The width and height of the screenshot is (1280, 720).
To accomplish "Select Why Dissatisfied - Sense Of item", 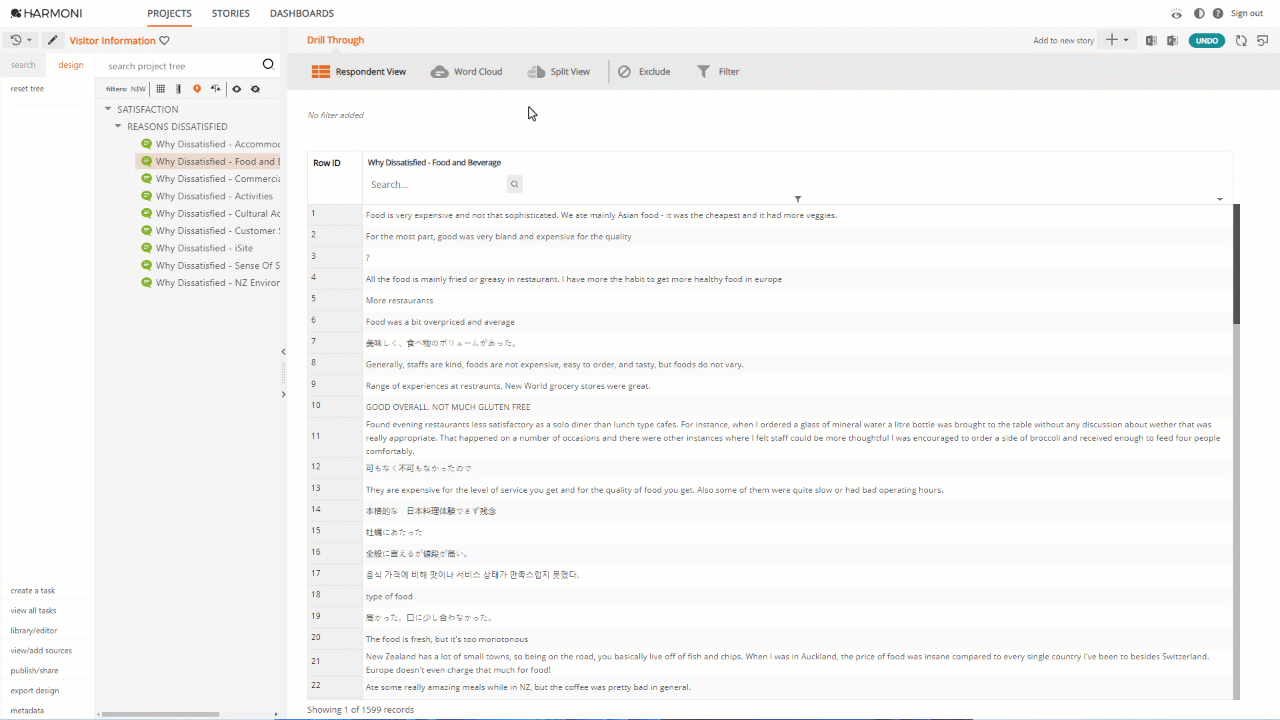I will tap(210, 266).
